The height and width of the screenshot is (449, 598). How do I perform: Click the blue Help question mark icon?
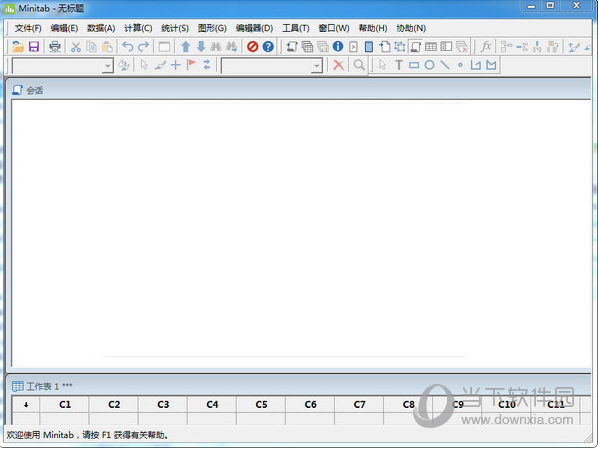[x=268, y=47]
